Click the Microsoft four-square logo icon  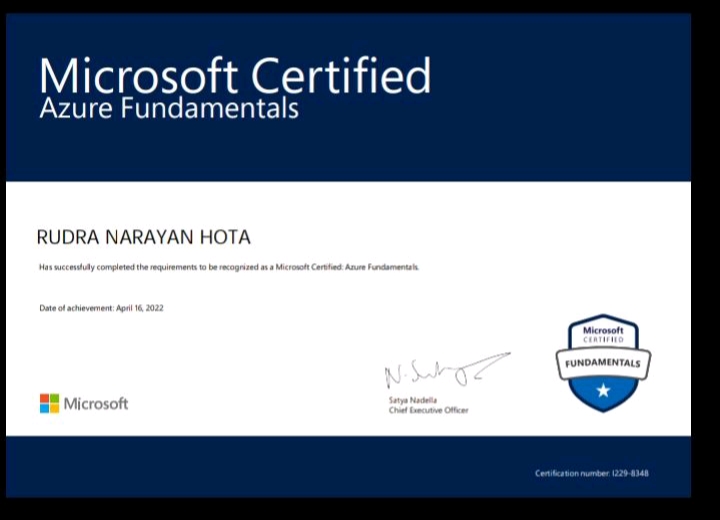click(x=49, y=404)
